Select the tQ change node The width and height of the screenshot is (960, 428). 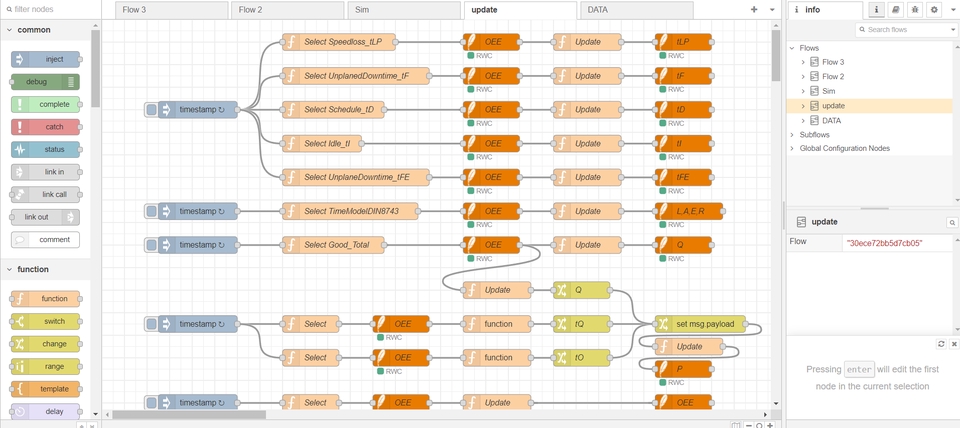coord(582,324)
